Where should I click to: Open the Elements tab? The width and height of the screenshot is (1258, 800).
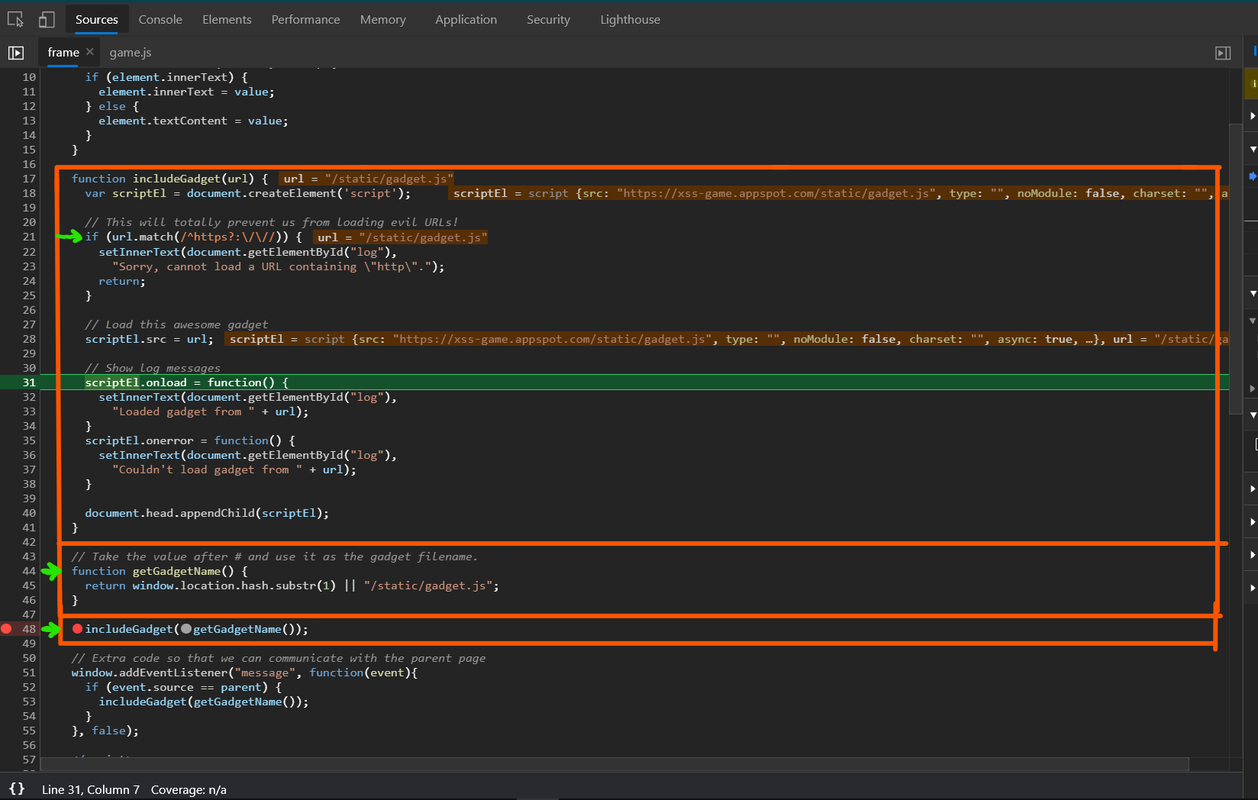(x=227, y=19)
